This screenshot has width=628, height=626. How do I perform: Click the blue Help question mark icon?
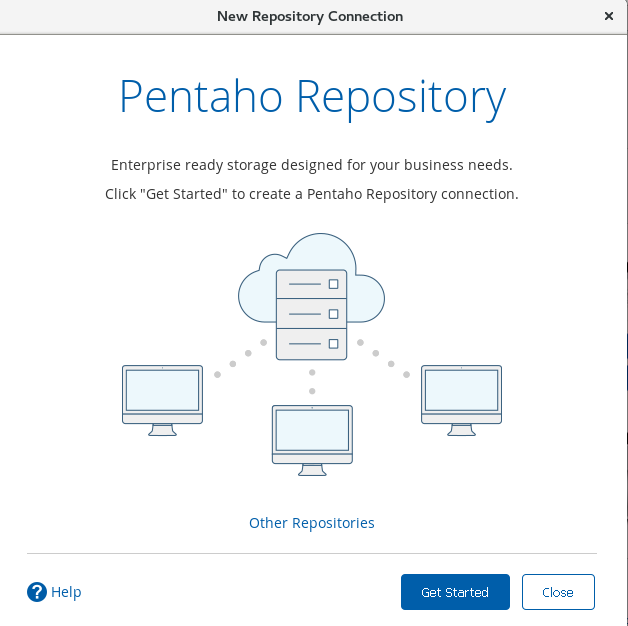37,592
